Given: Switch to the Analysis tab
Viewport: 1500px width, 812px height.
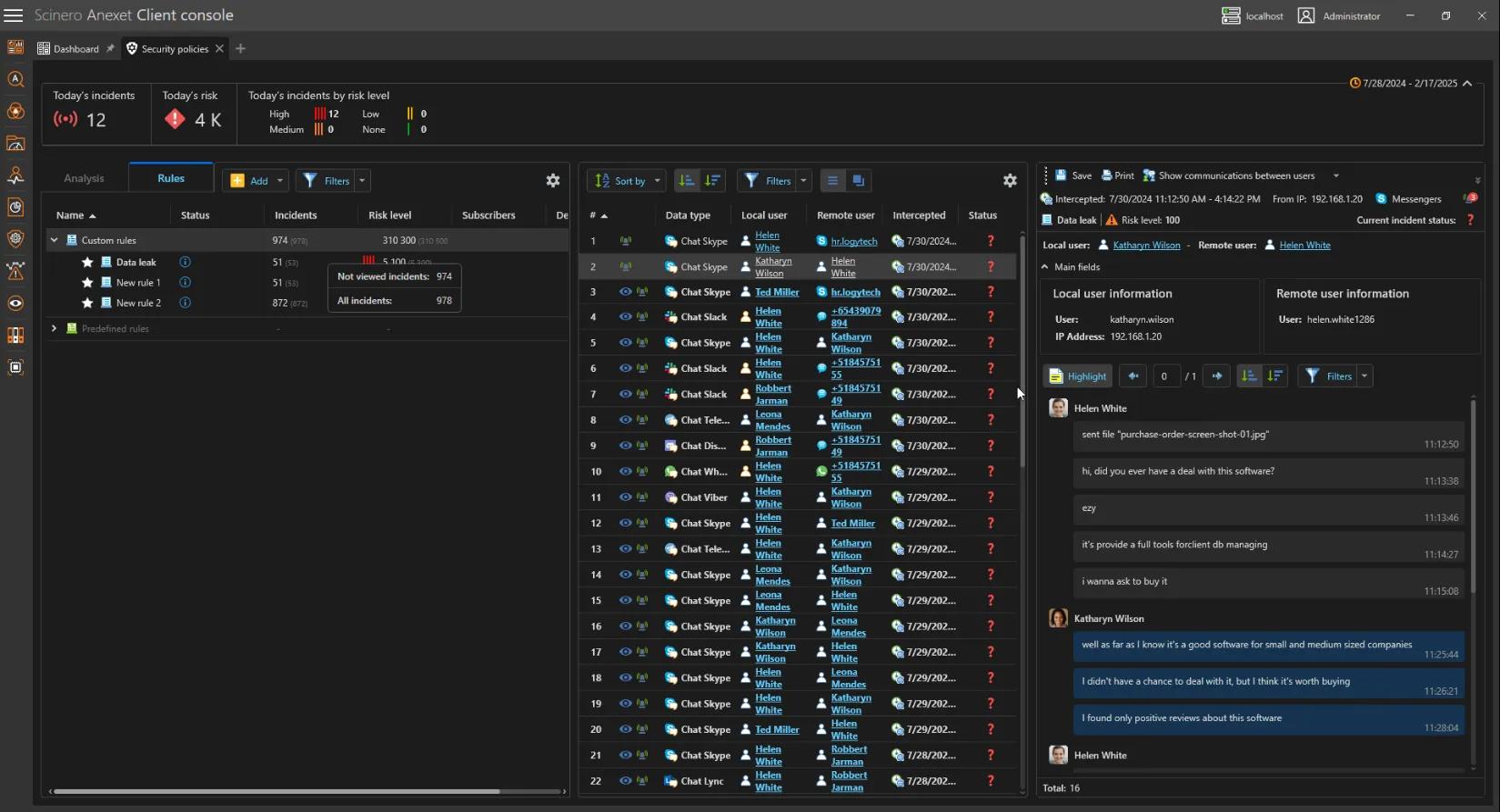Looking at the screenshot, I should point(84,178).
